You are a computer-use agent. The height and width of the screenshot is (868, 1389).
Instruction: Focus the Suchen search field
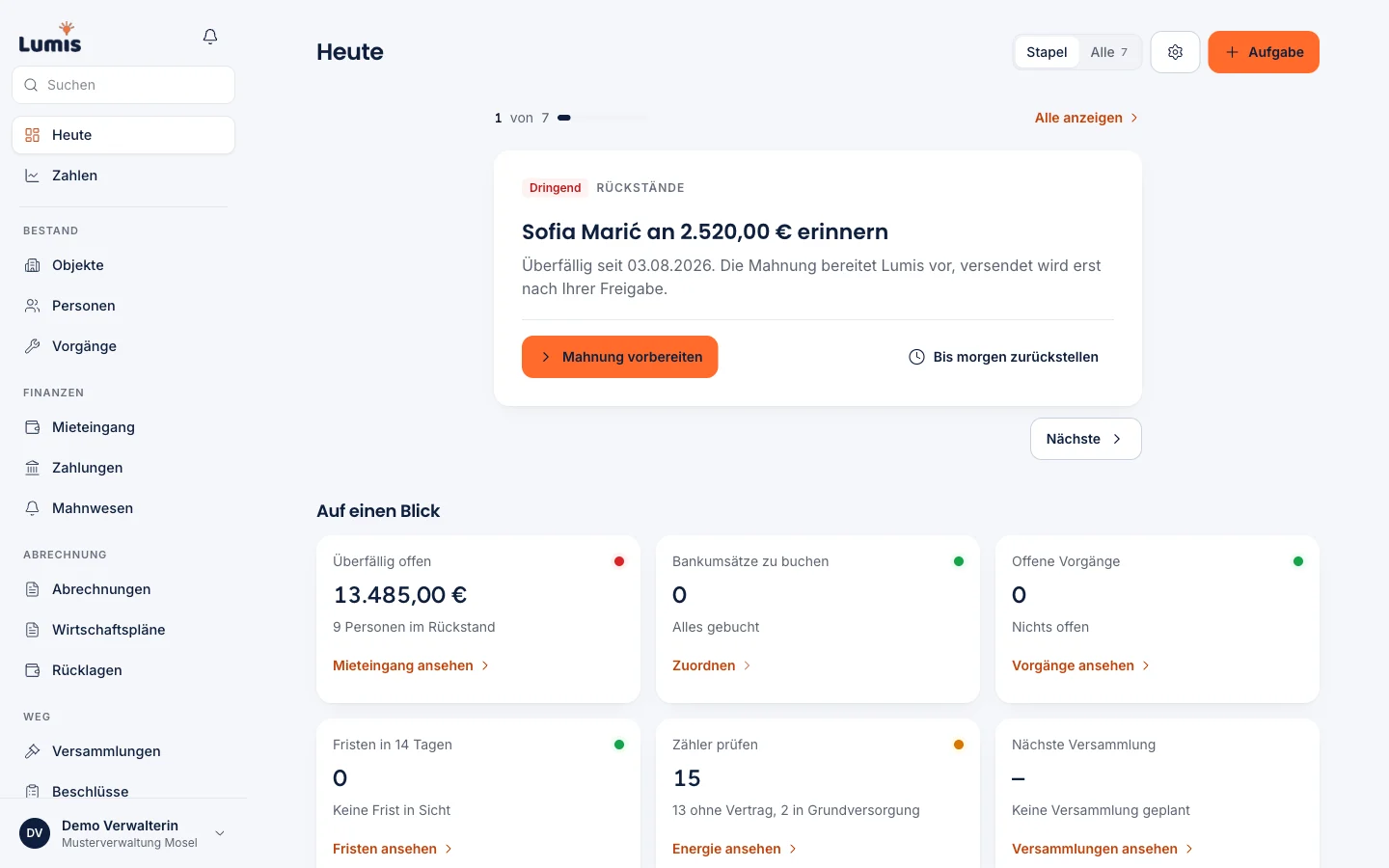point(123,85)
